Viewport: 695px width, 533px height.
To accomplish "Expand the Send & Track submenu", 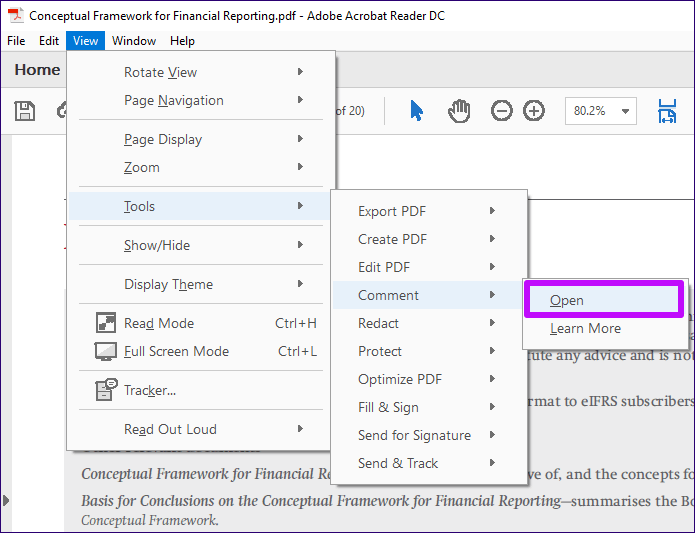I will (429, 463).
